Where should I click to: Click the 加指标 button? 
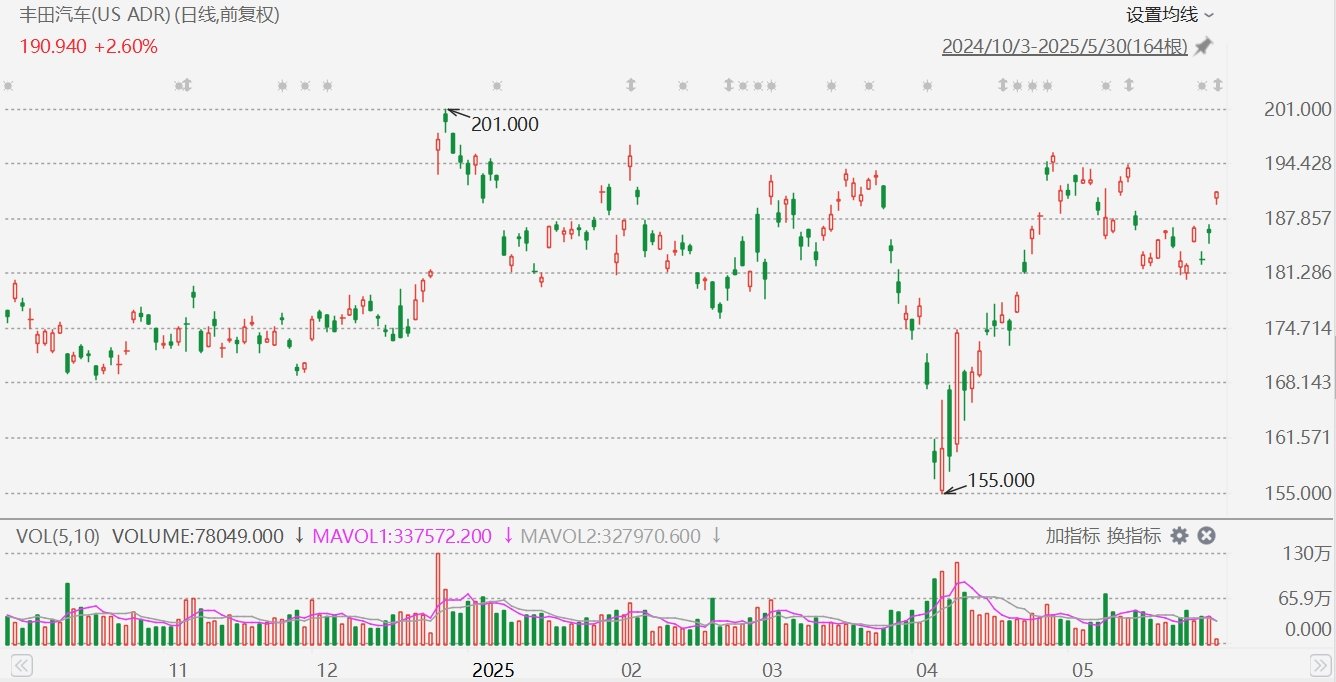point(1073,536)
